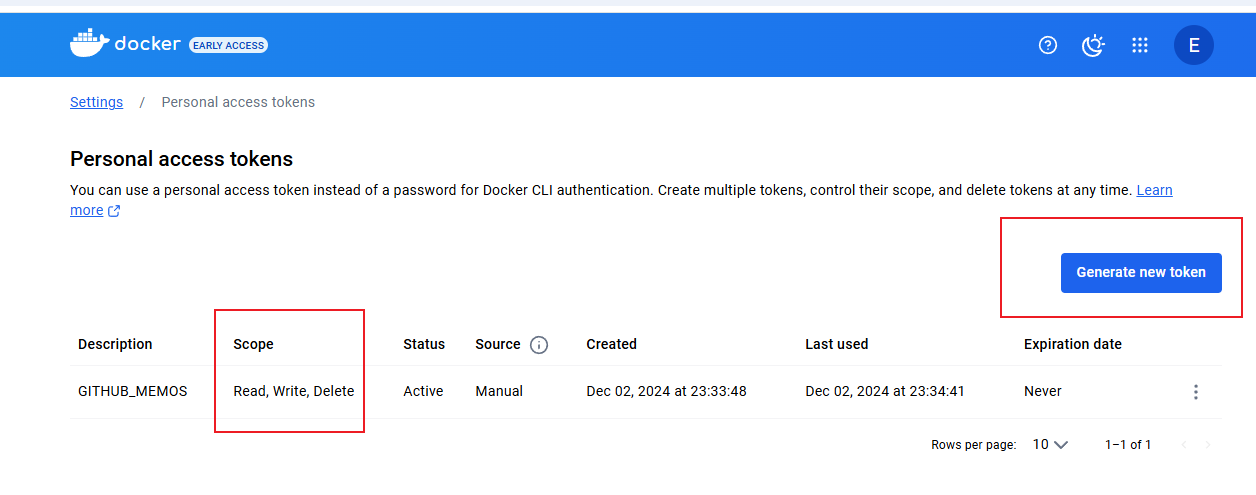Open the apps grid launcher
The width and height of the screenshot is (1256, 495).
coord(1139,45)
